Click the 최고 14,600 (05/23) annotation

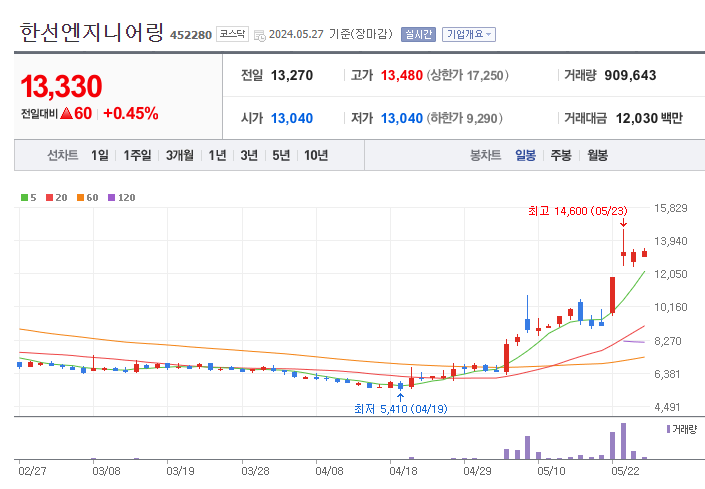578,211
